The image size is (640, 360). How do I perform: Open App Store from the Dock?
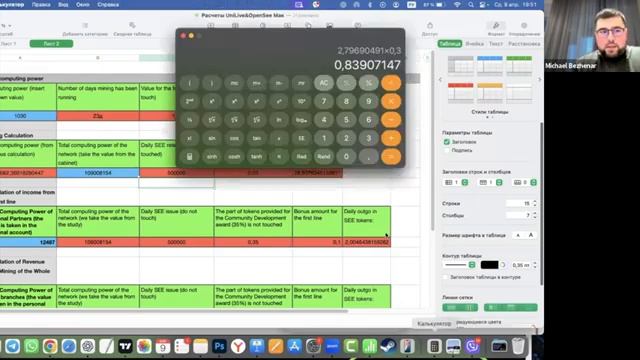click(x=294, y=347)
